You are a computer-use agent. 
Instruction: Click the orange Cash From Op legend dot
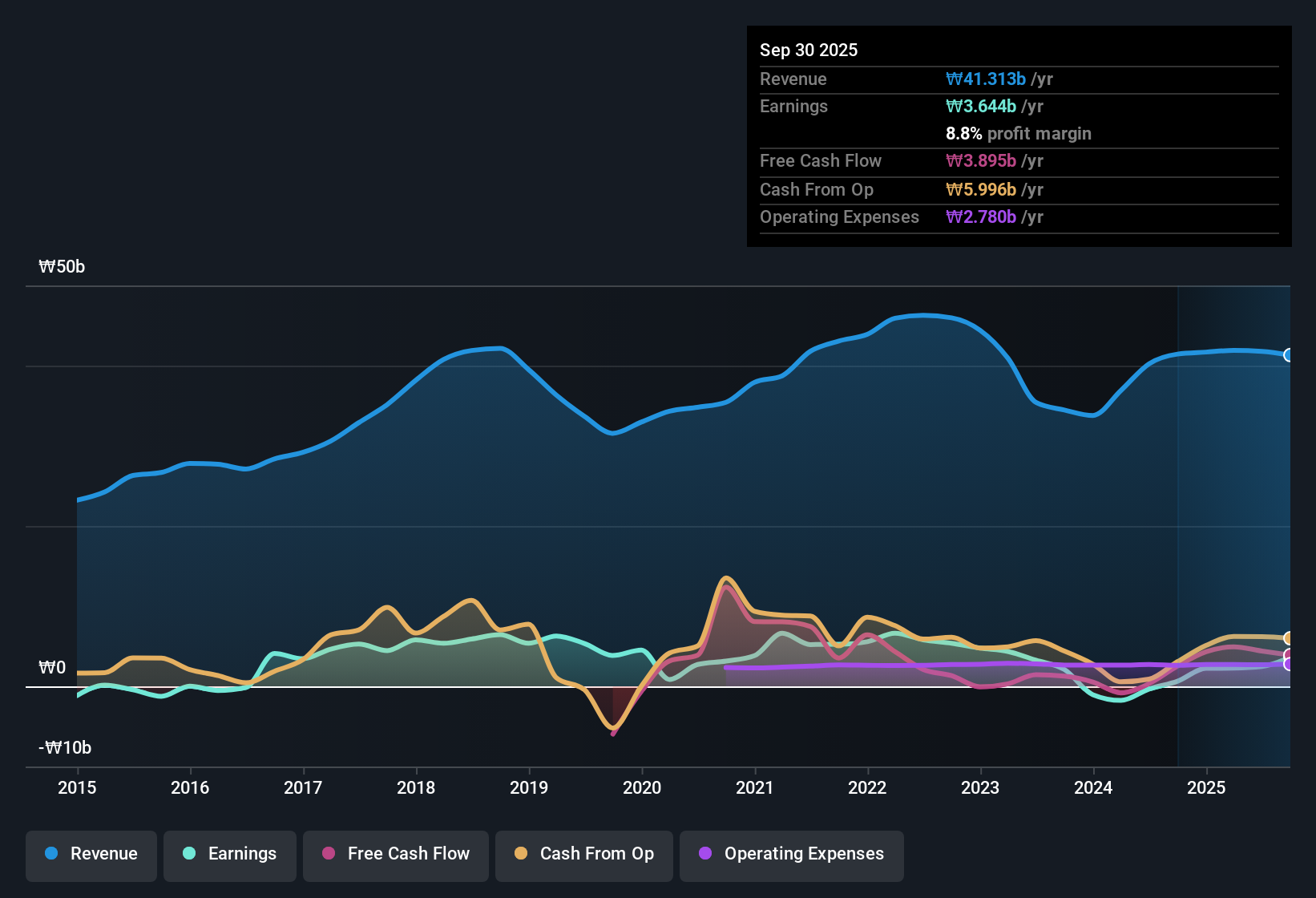pos(521,854)
